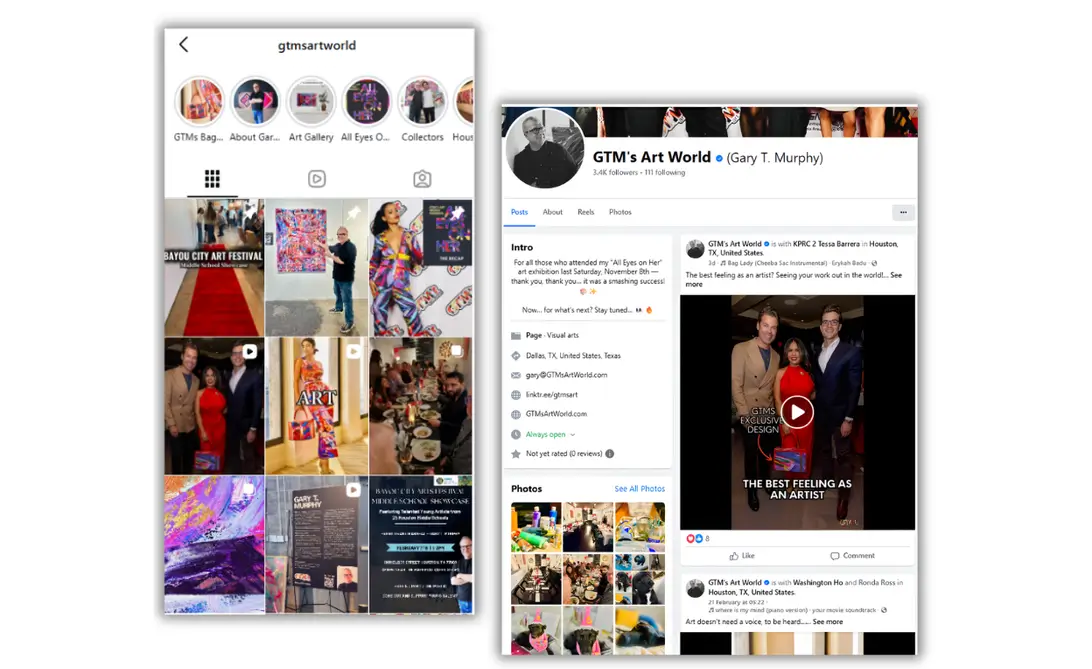
Task: Open the three-dot more options button
Action: pos(903,212)
